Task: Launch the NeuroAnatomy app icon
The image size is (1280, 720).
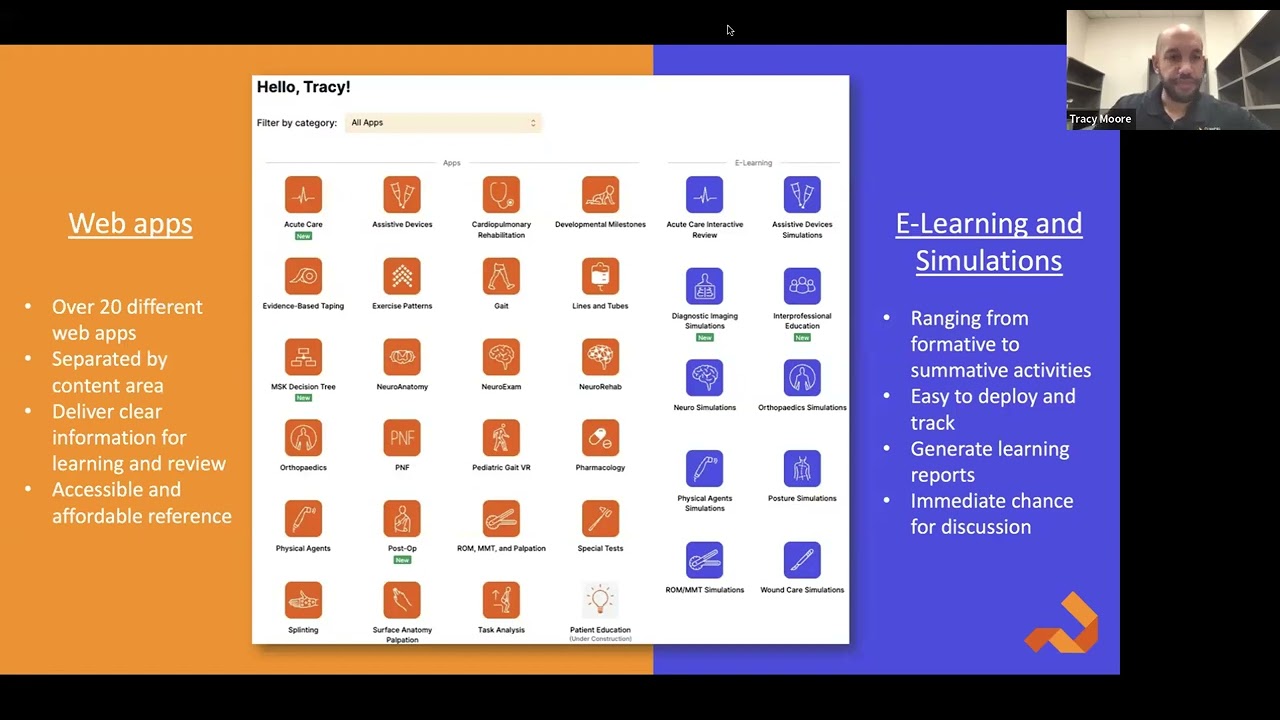Action: pos(402,357)
